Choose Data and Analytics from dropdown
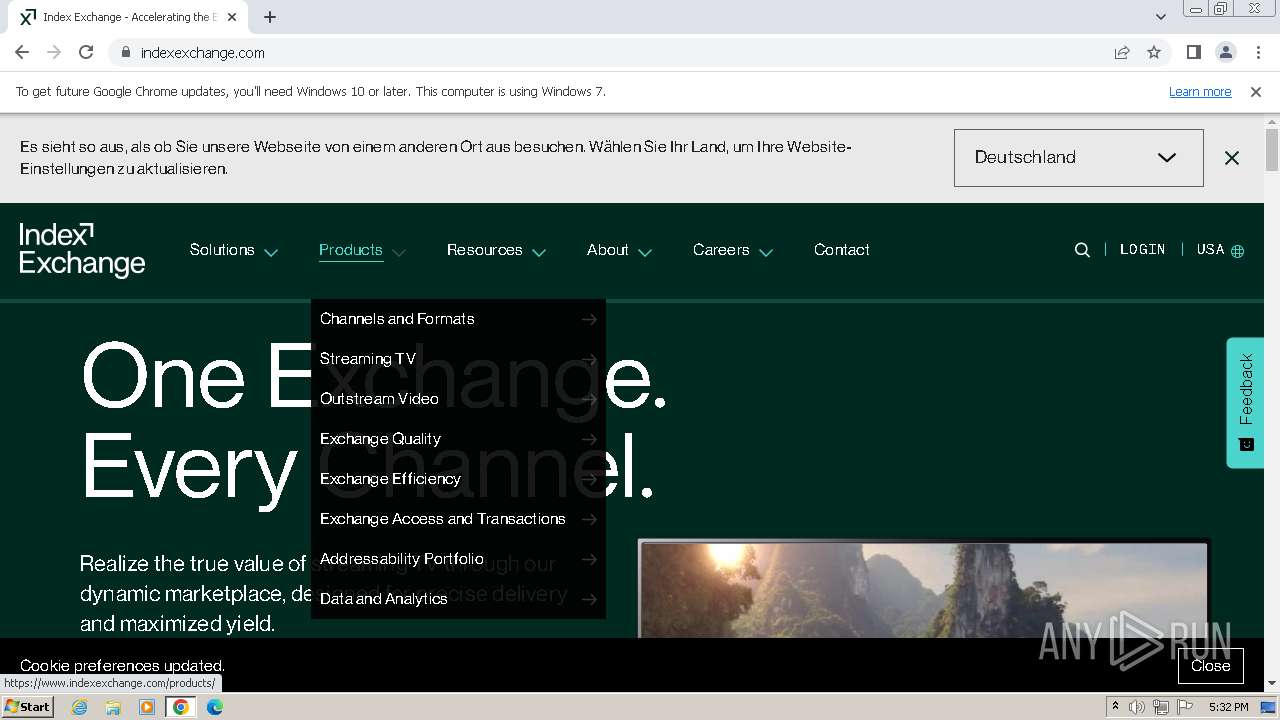Image resolution: width=1280 pixels, height=720 pixels. click(384, 599)
